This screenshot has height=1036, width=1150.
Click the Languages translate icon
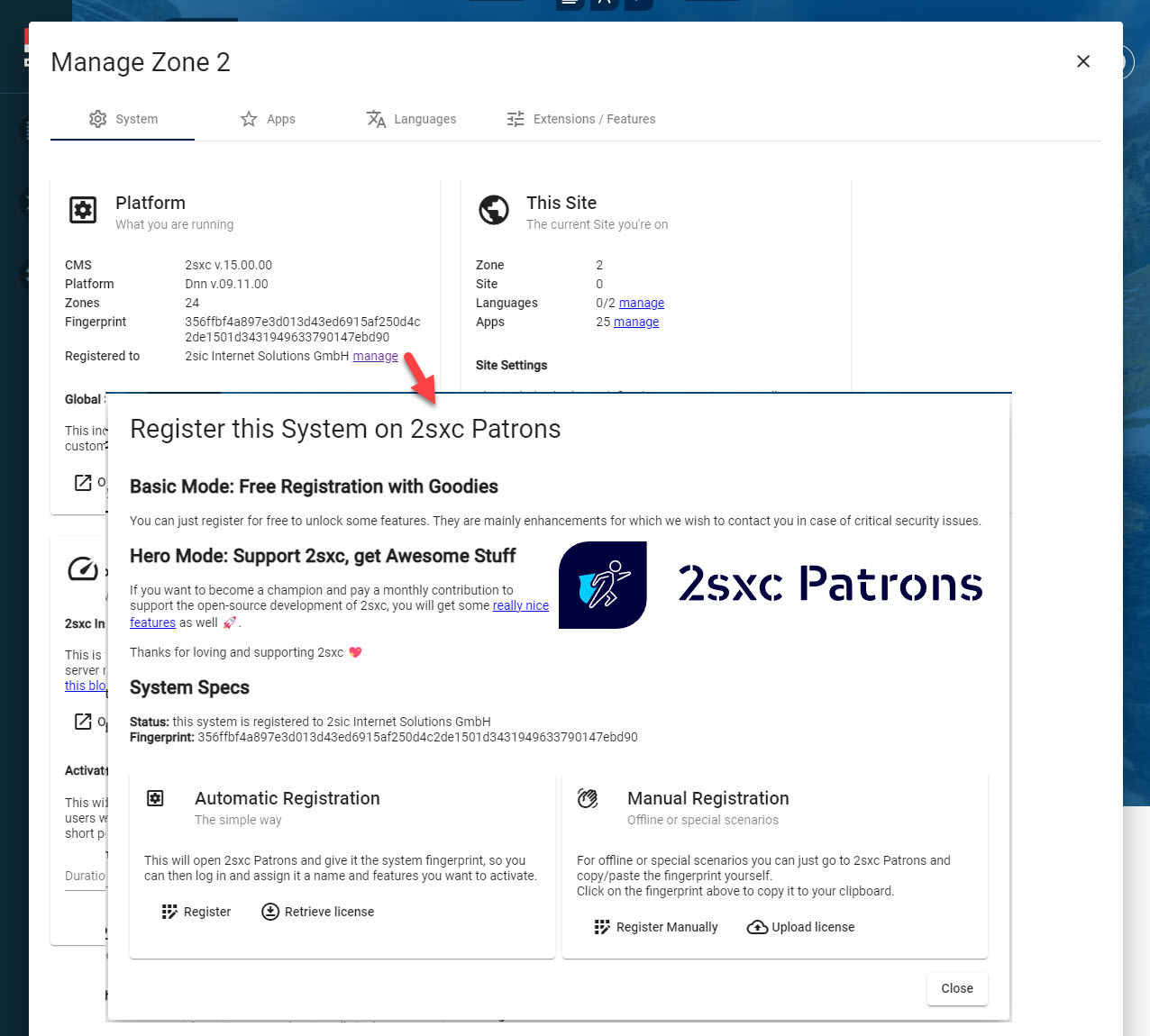(376, 119)
